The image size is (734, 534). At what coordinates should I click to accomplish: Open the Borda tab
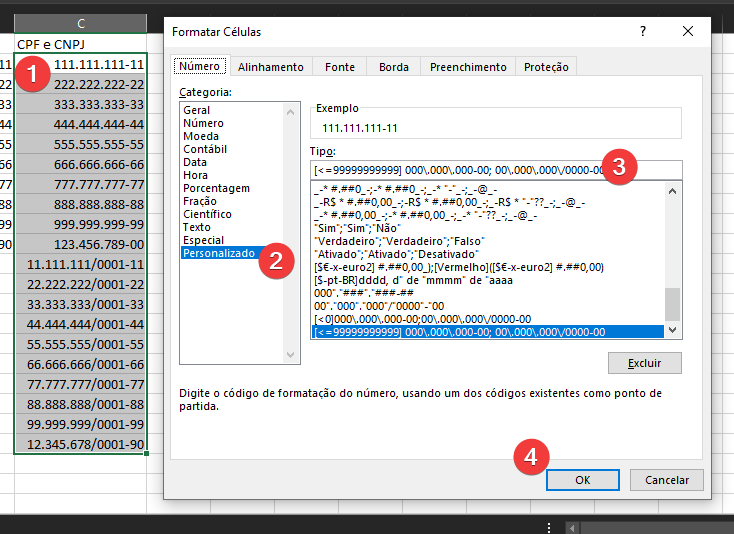[394, 67]
